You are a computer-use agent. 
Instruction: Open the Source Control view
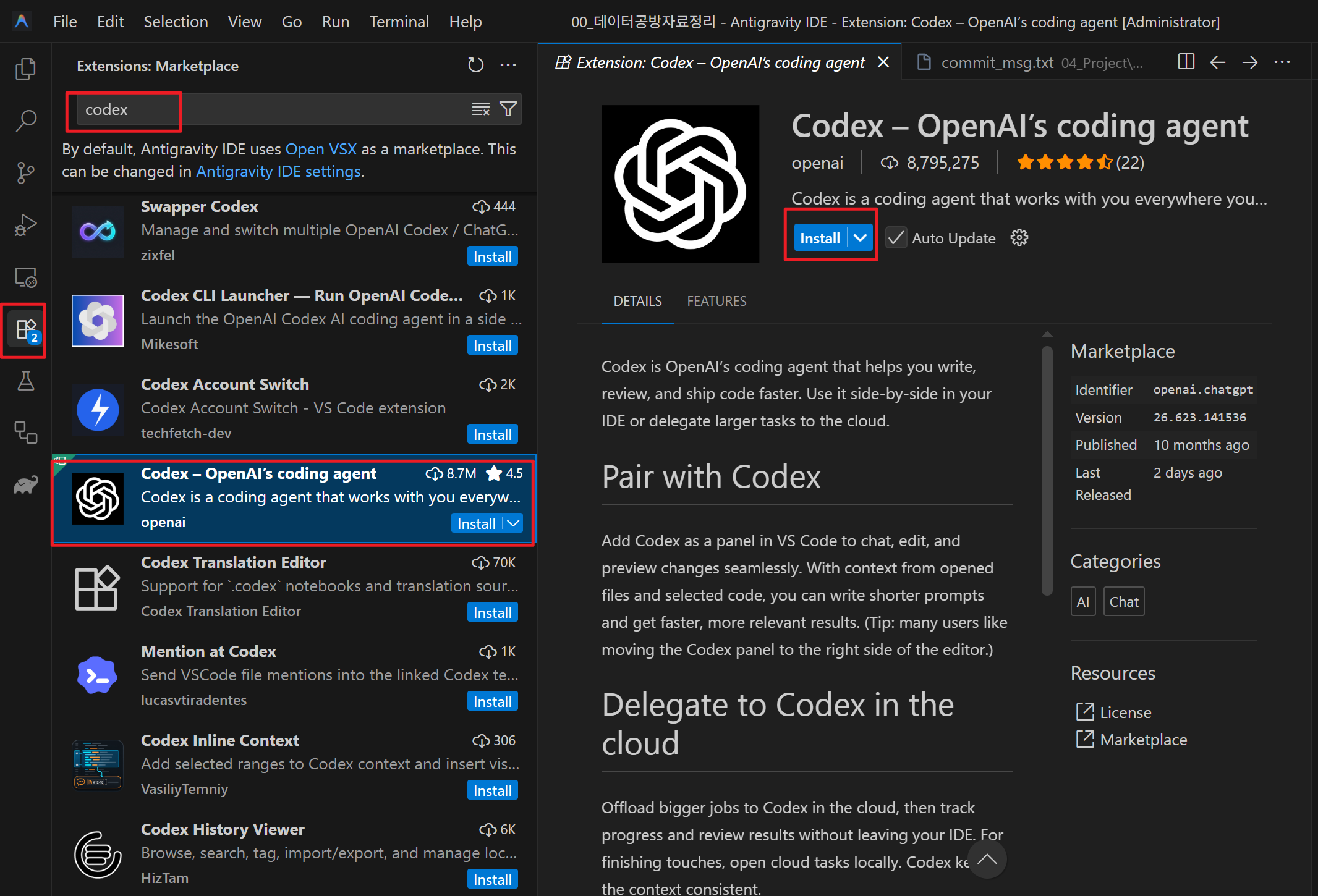25,172
